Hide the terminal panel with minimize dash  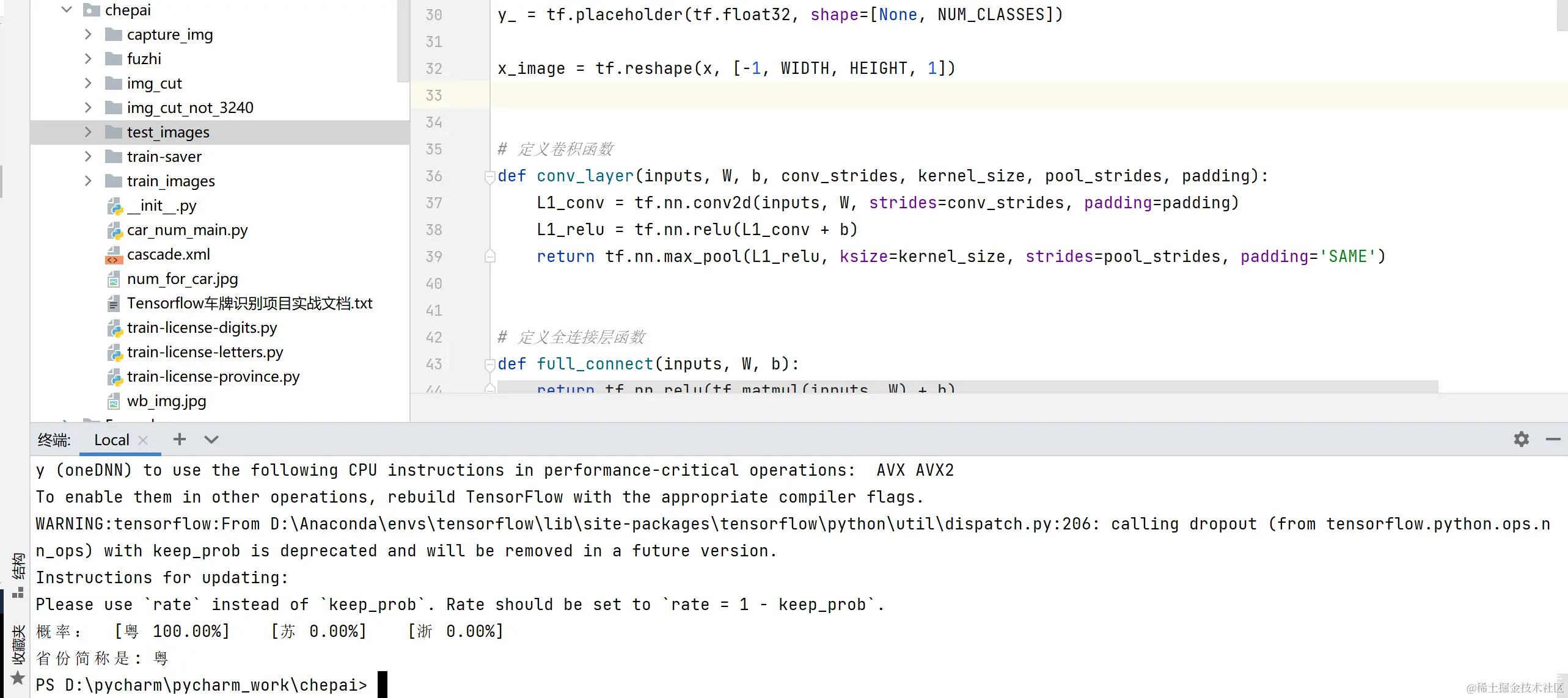pyautogui.click(x=1553, y=439)
